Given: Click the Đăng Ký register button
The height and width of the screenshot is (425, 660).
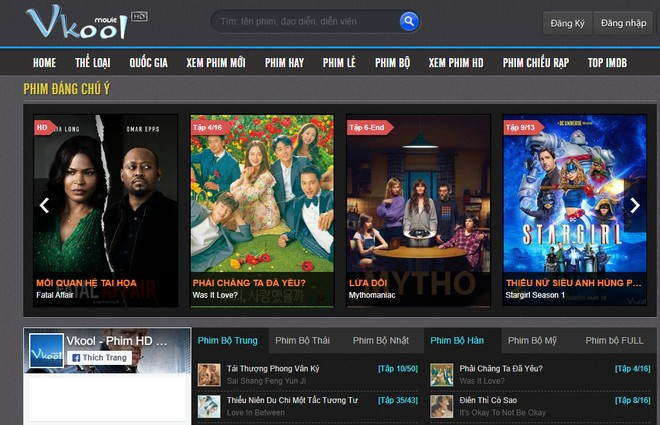Looking at the screenshot, I should pyautogui.click(x=567, y=23).
